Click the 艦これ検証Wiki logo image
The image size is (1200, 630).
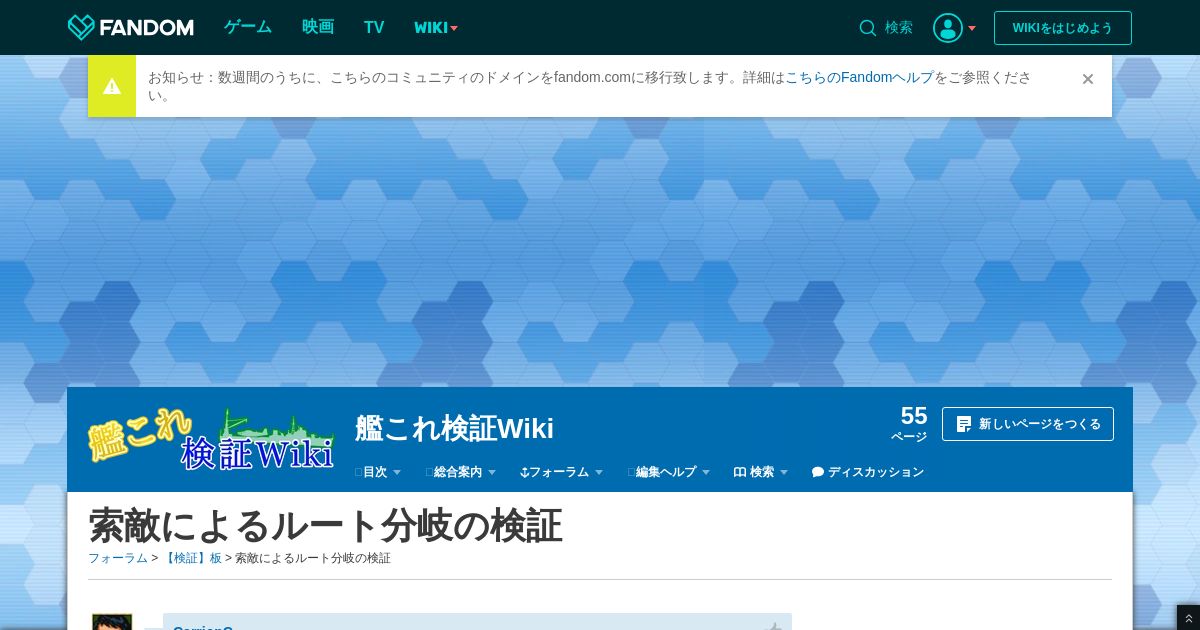click(x=211, y=439)
